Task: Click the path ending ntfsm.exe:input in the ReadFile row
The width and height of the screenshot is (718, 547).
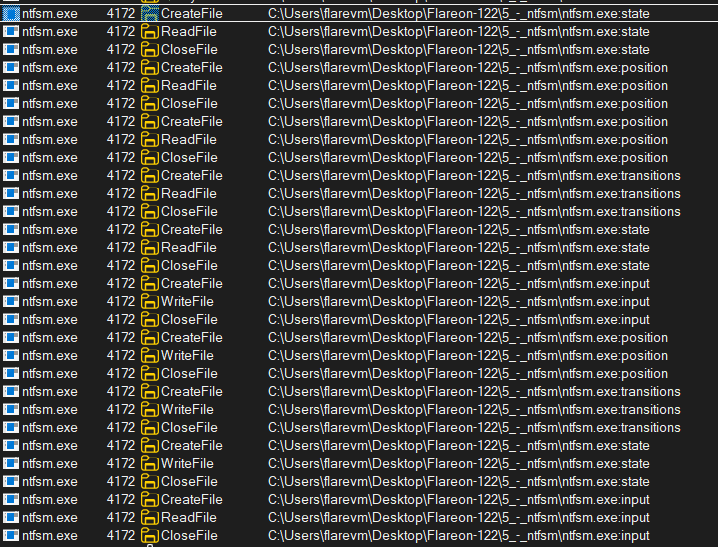Action: point(458,518)
